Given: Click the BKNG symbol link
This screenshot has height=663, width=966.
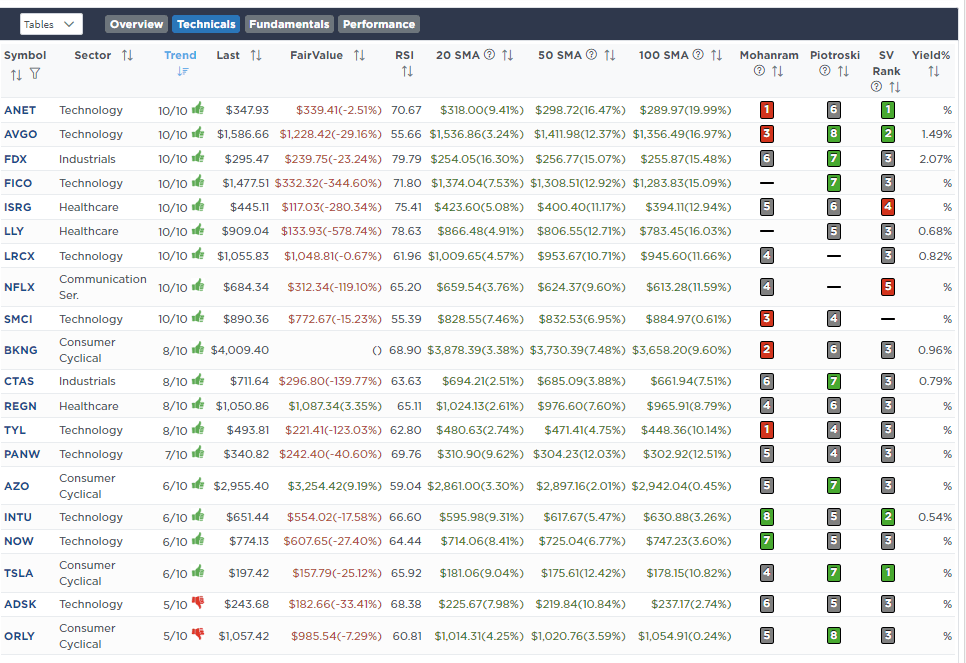Looking at the screenshot, I should pos(19,350).
